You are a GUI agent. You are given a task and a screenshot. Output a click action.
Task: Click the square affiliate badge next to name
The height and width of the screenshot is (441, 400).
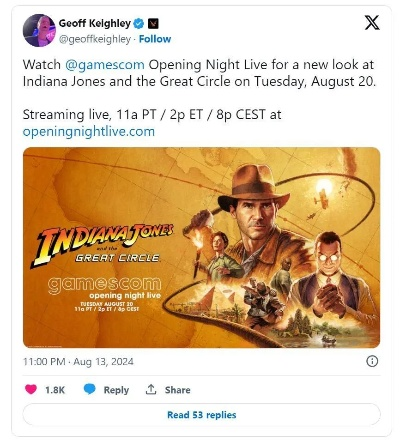pos(153,24)
